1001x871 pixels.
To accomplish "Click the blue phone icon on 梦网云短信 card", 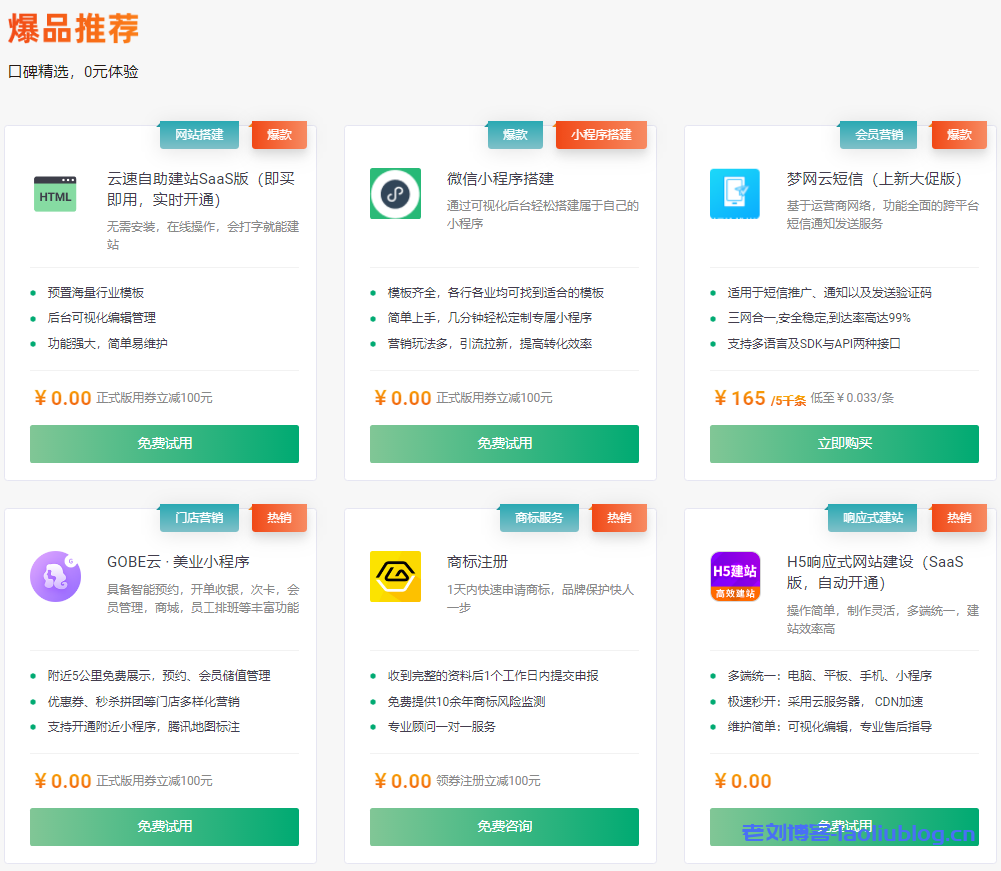I will point(735,192).
